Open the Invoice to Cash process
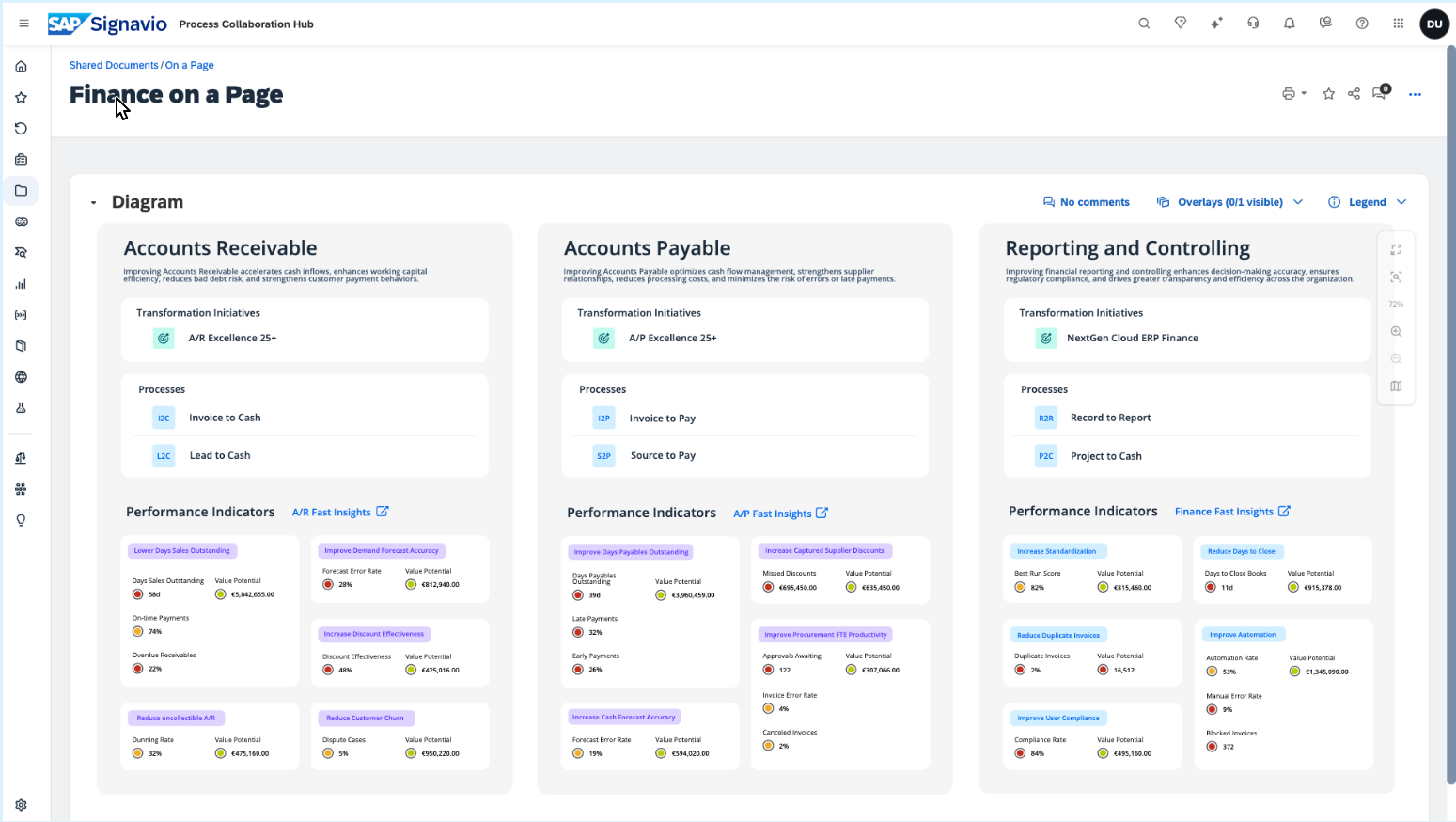The width and height of the screenshot is (1456, 822). click(225, 418)
